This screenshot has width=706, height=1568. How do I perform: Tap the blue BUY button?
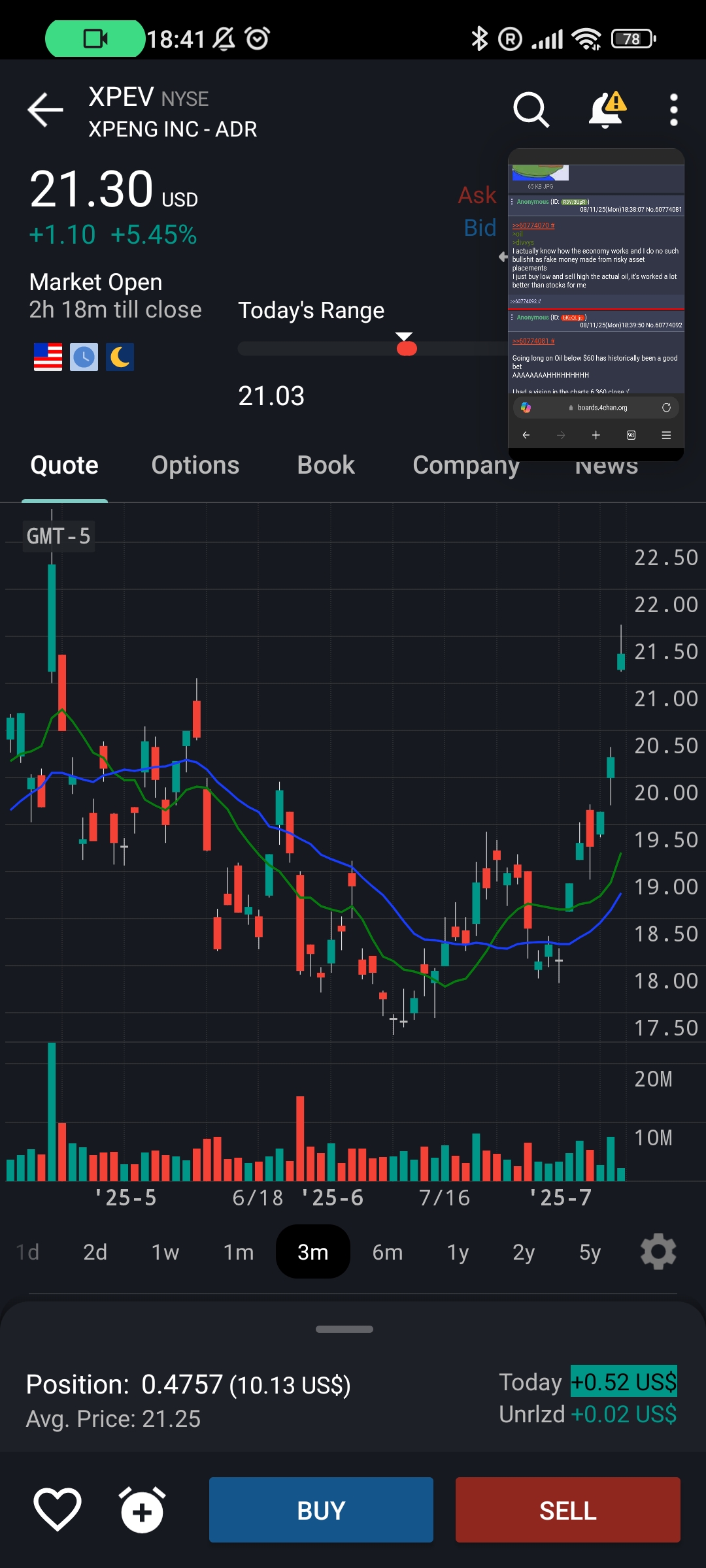(x=321, y=1510)
